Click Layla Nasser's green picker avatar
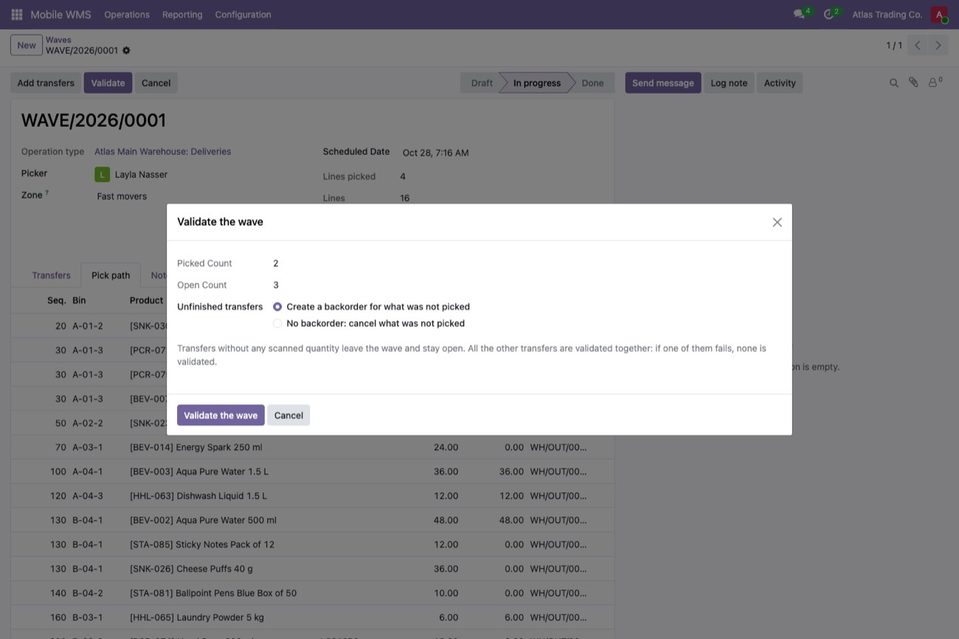Image resolution: width=959 pixels, height=639 pixels. point(102,174)
